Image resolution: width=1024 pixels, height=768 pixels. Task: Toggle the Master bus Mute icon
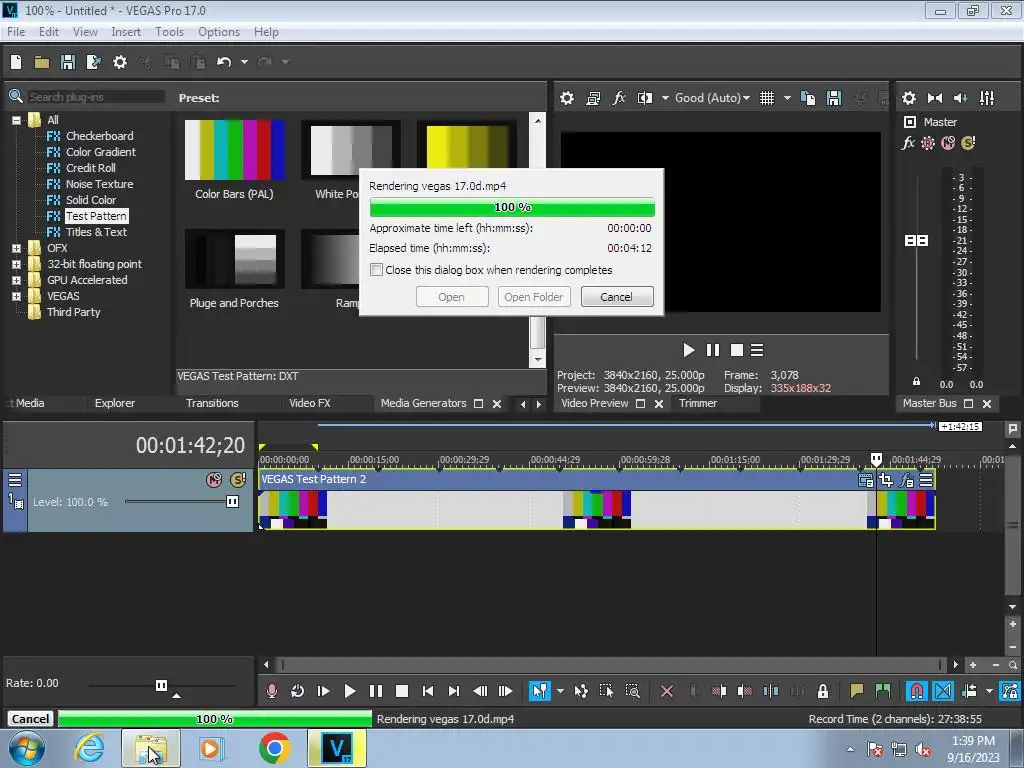[948, 143]
